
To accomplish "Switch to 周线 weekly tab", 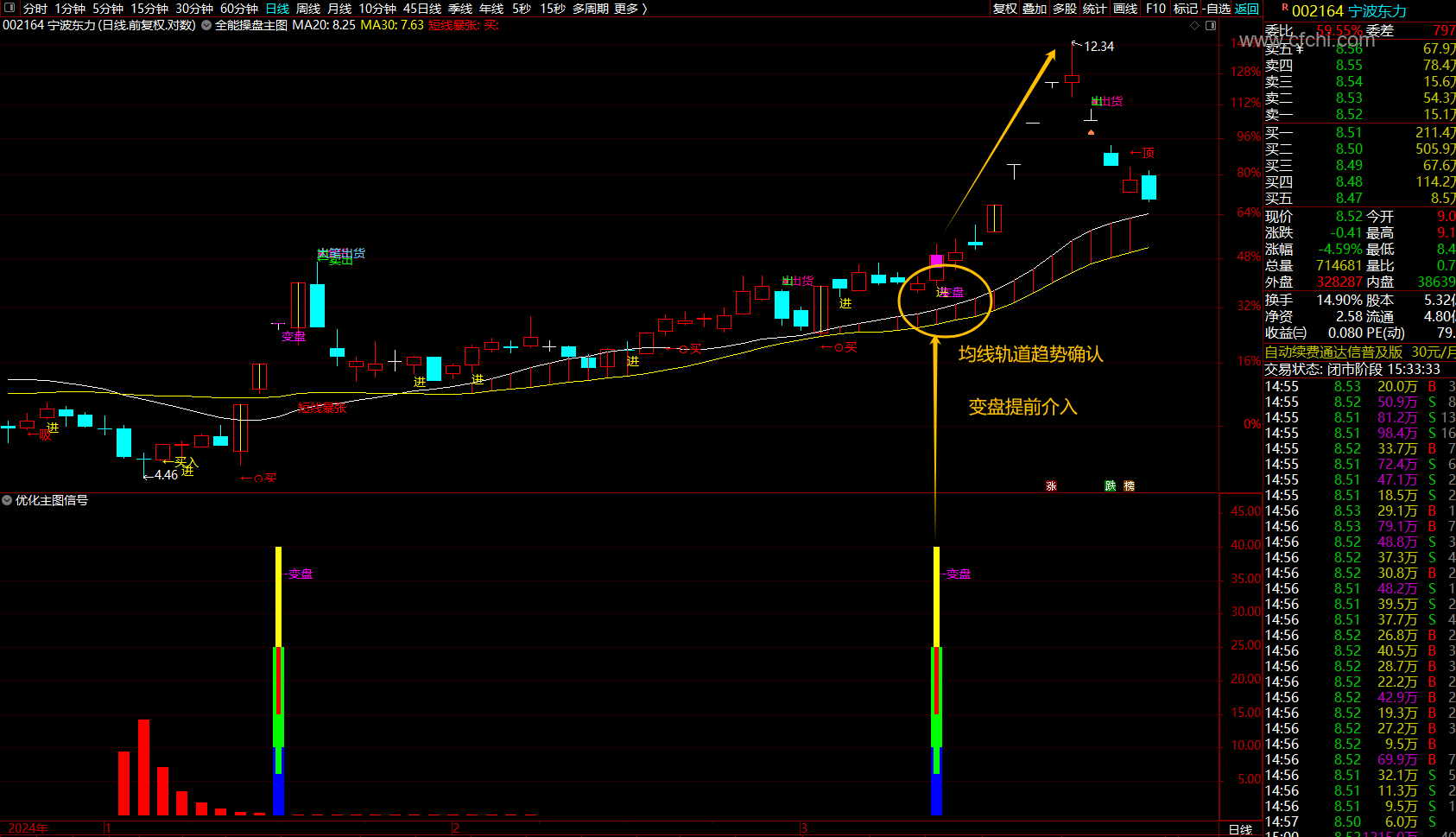I will point(308,8).
